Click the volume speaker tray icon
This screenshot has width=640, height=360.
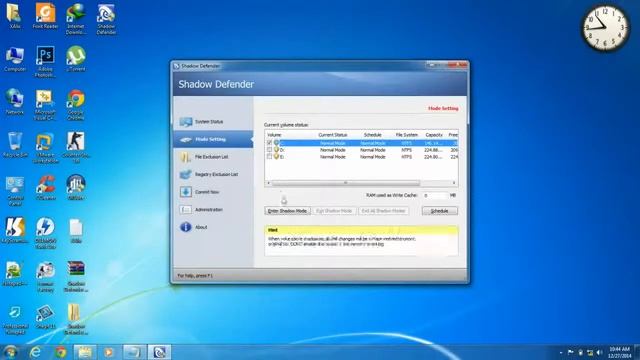[599, 352]
